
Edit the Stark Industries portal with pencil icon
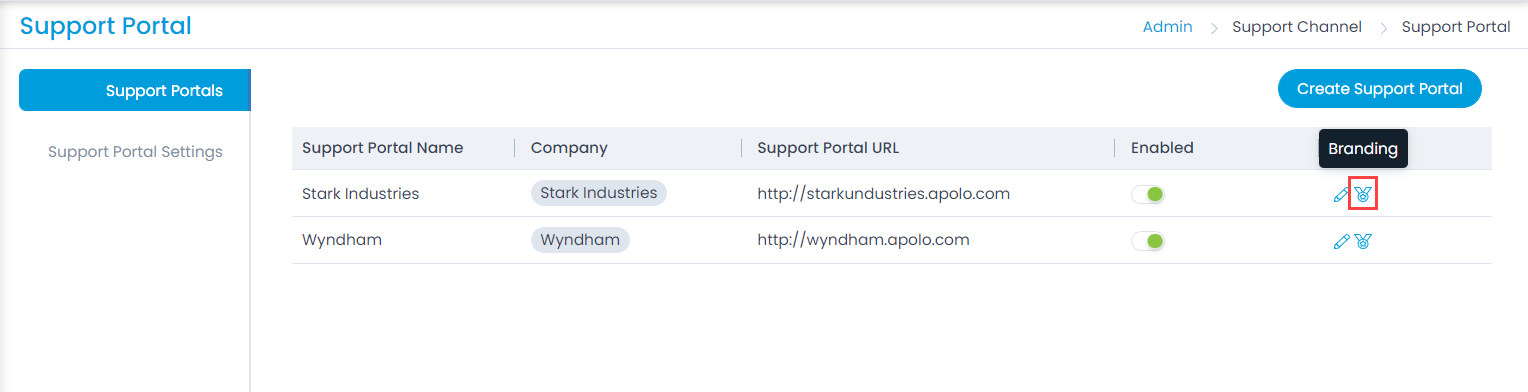pyautogui.click(x=1342, y=195)
